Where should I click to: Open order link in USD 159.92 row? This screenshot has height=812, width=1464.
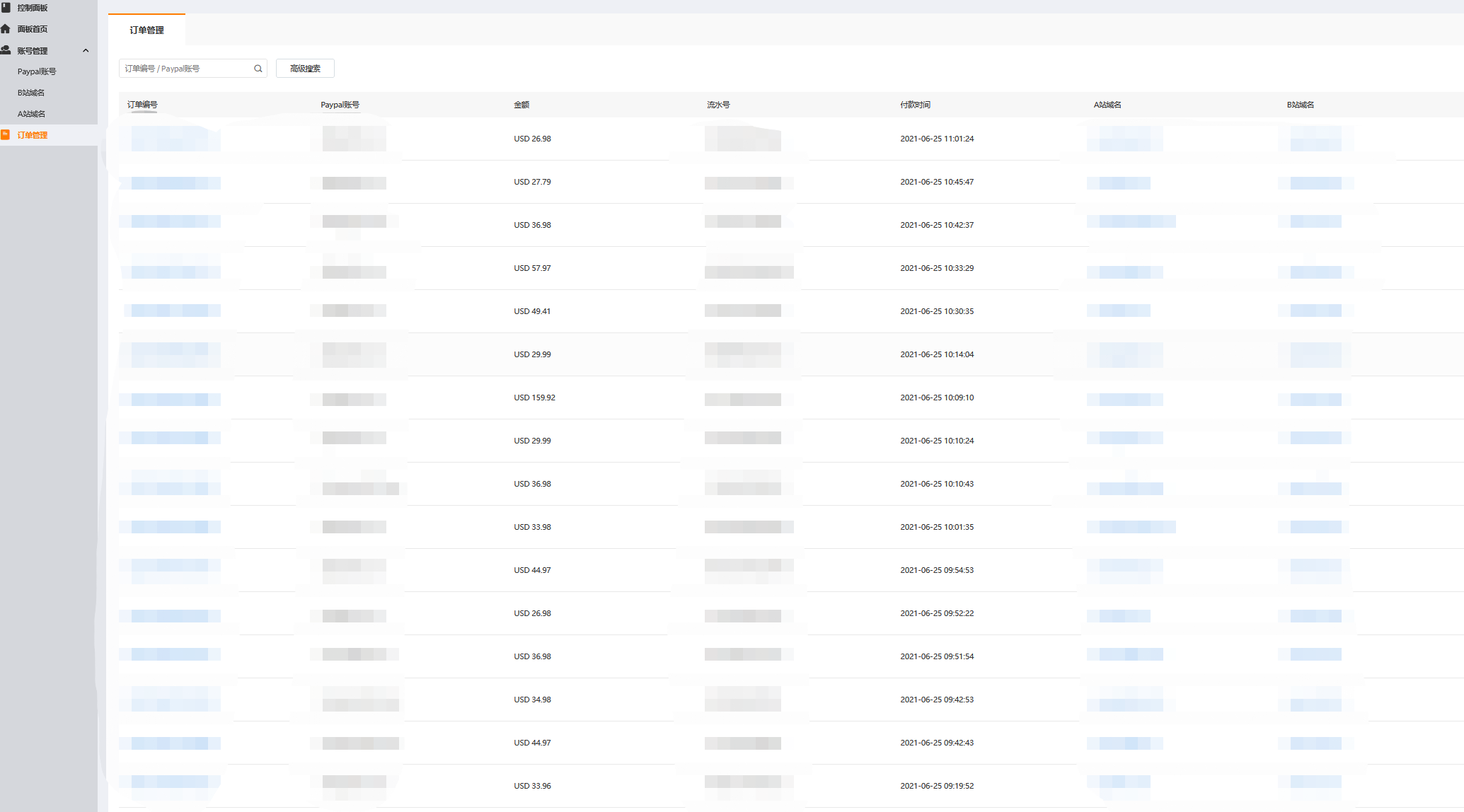(x=175, y=400)
